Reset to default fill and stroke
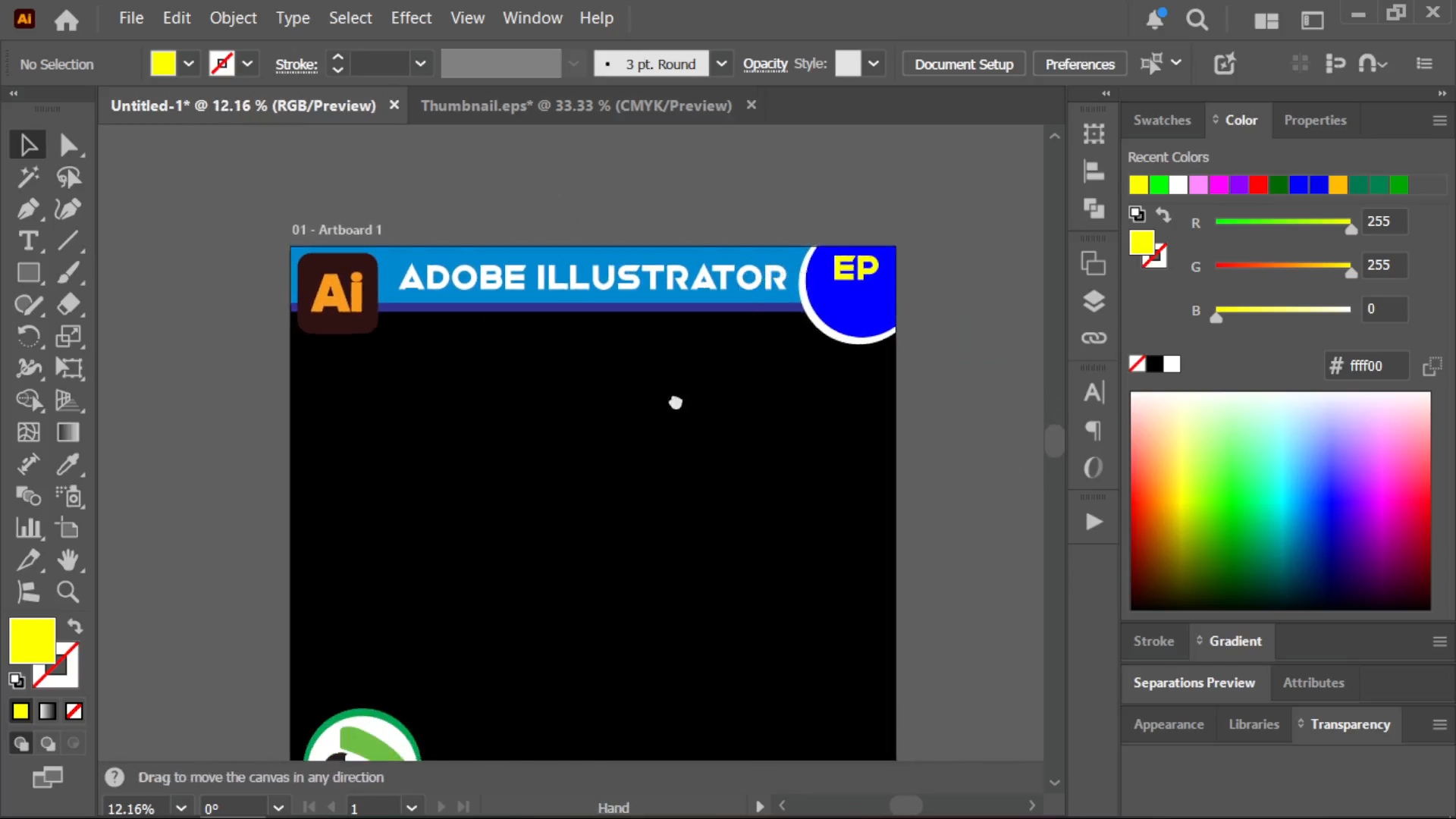The image size is (1456, 819). 17,680
